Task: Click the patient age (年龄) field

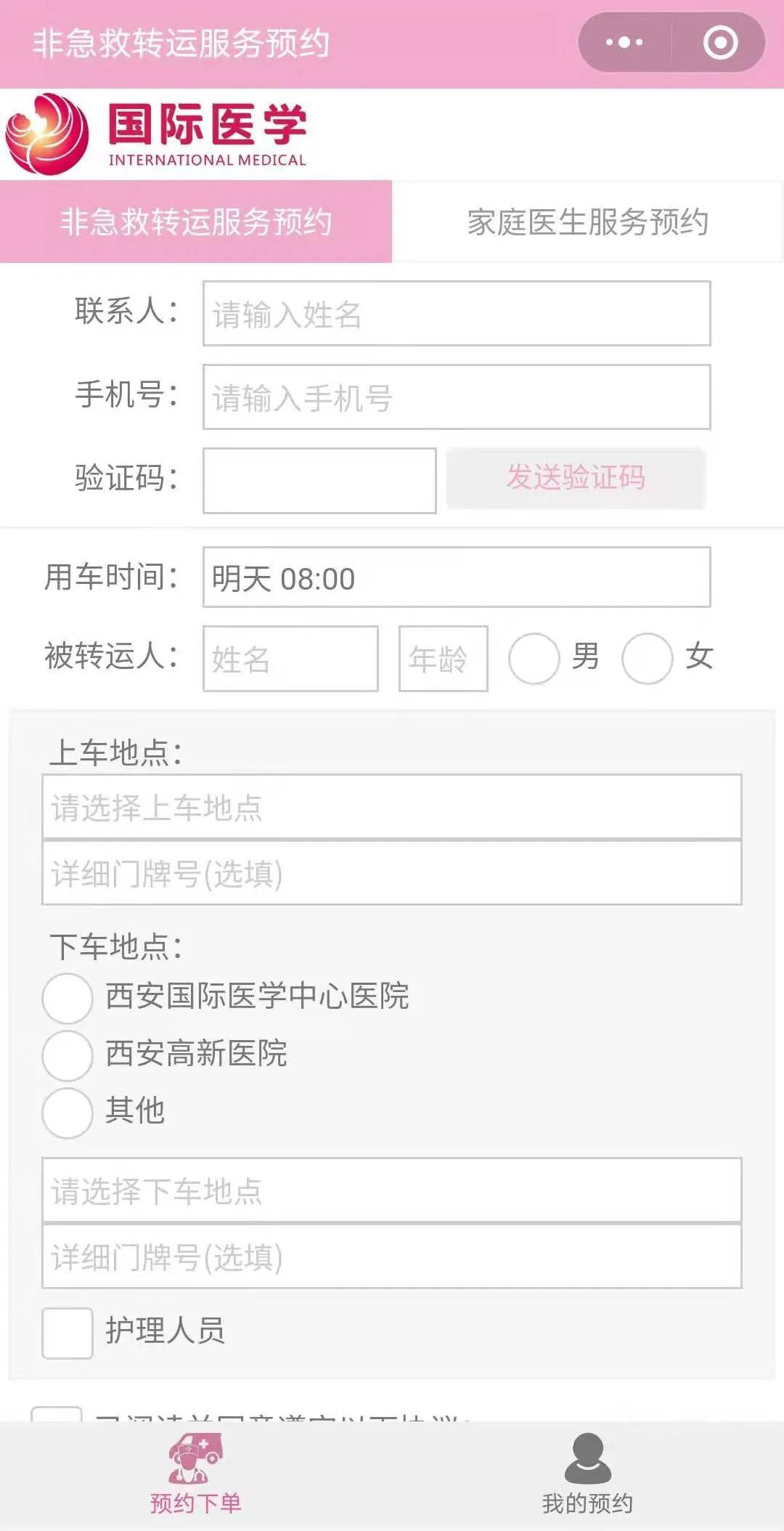Action: coord(443,659)
